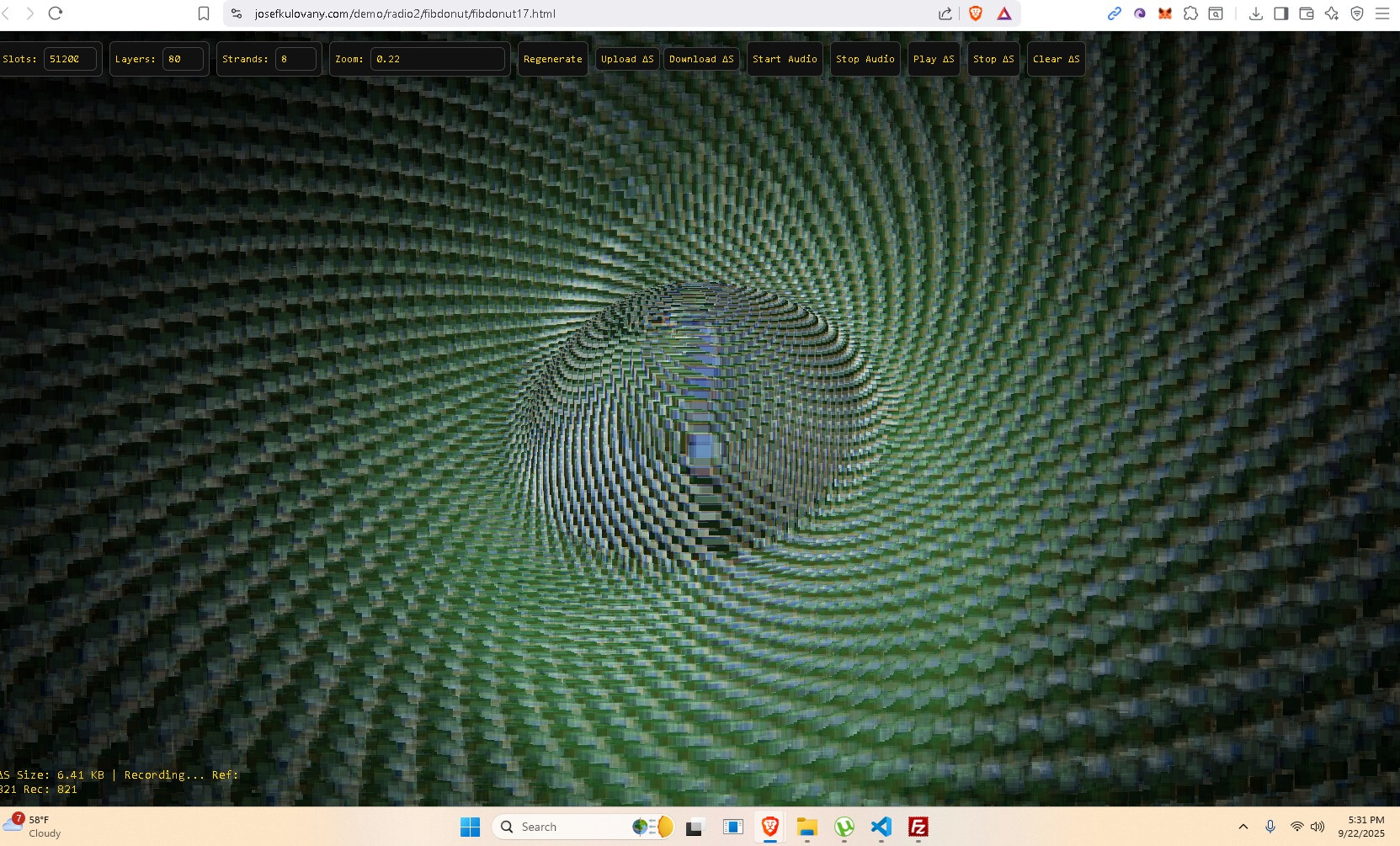Click the share page icon
Viewport: 1400px width, 846px height.
tap(945, 13)
